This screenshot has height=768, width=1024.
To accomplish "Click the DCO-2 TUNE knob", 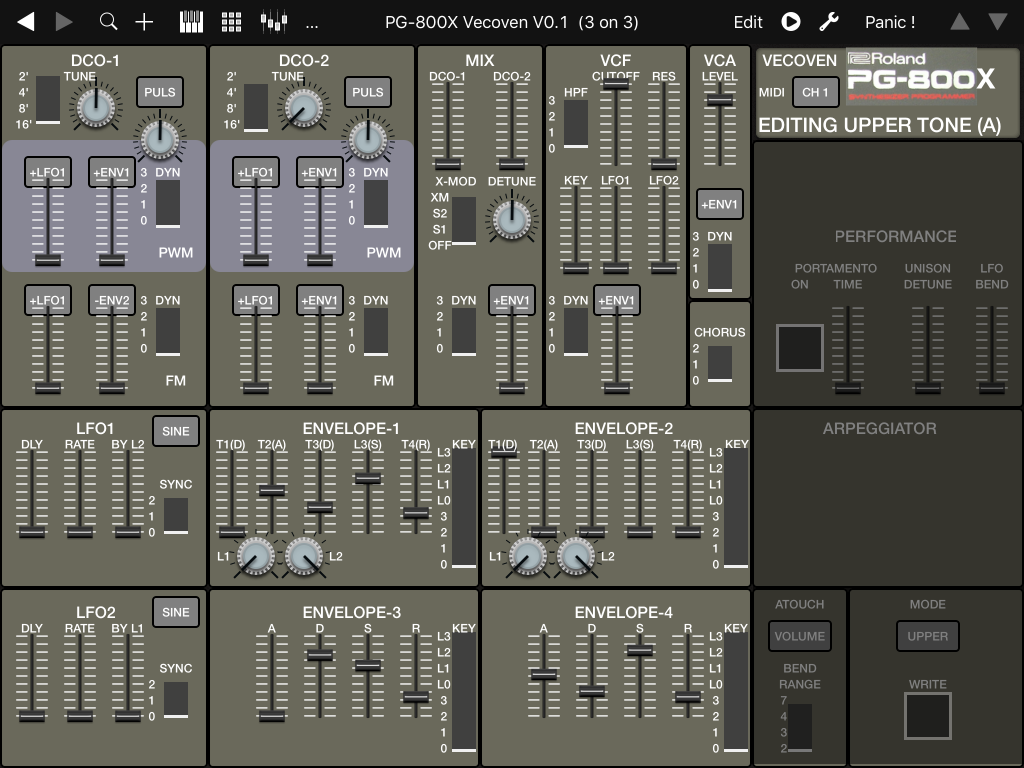I will coord(304,108).
